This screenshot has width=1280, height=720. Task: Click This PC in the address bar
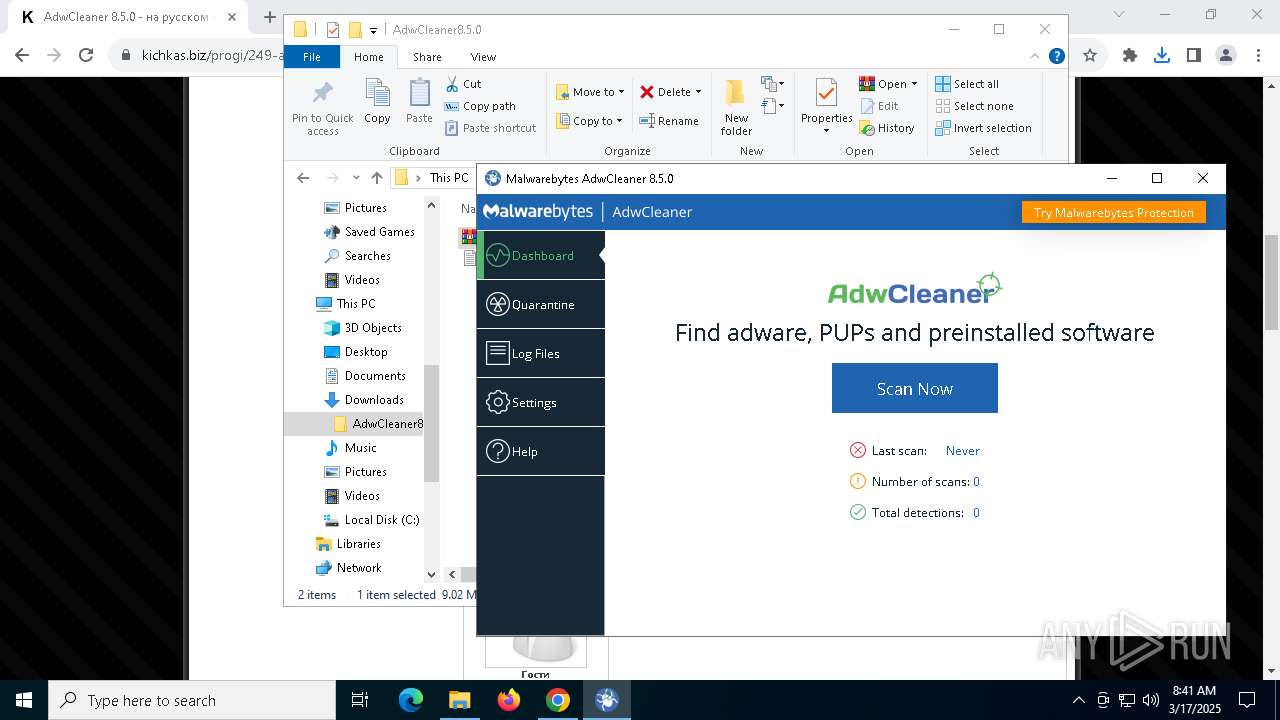point(448,178)
